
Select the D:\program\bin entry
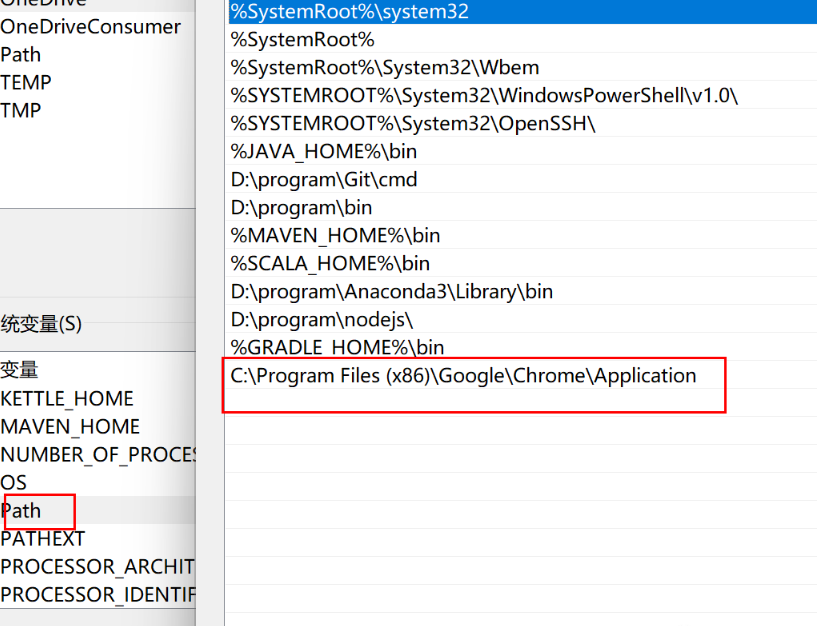pos(523,207)
